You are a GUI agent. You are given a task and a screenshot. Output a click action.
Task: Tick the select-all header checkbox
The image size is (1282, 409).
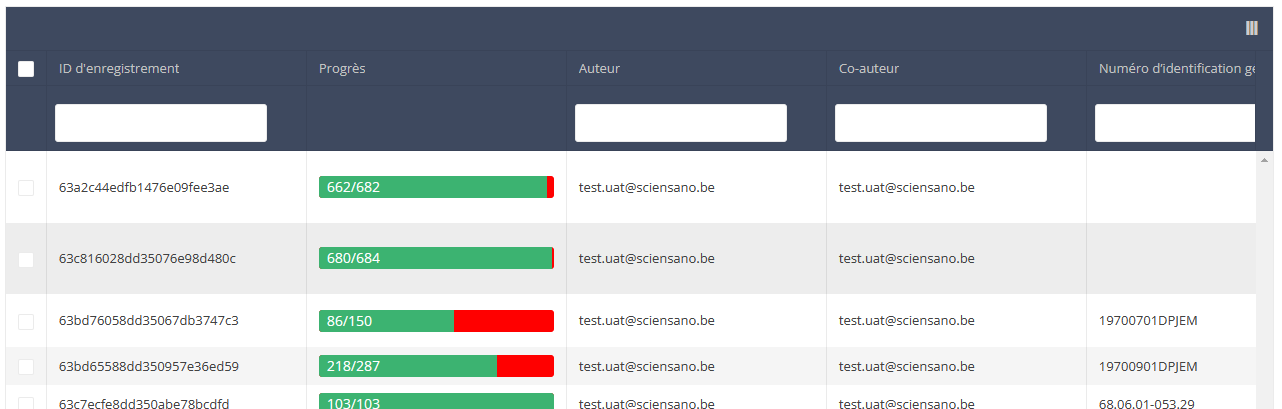click(x=26, y=69)
